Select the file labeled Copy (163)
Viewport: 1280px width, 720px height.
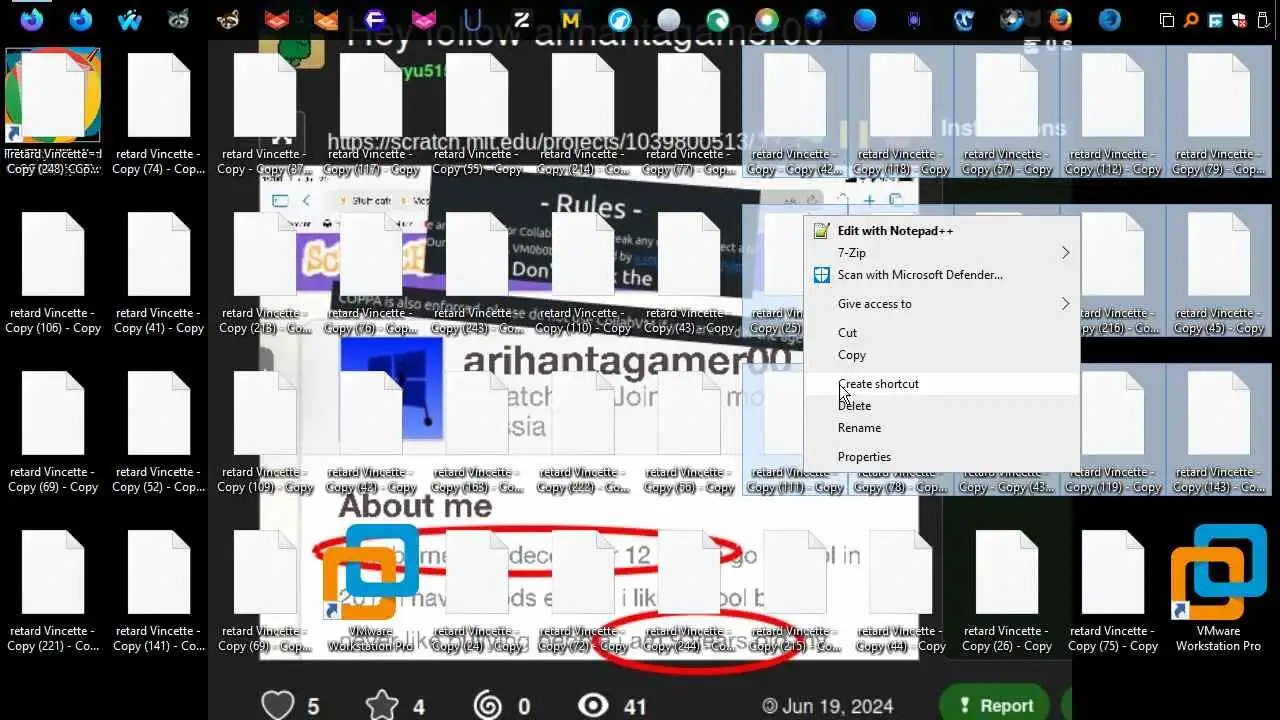coord(477,431)
